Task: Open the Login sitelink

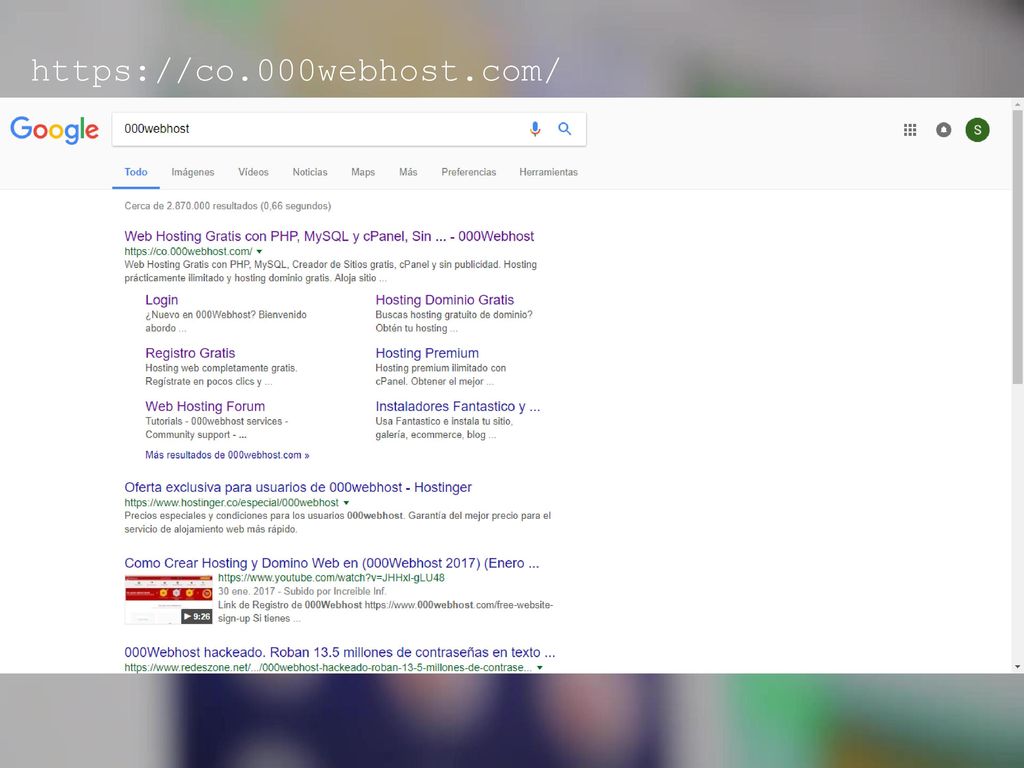Action: pyautogui.click(x=161, y=300)
